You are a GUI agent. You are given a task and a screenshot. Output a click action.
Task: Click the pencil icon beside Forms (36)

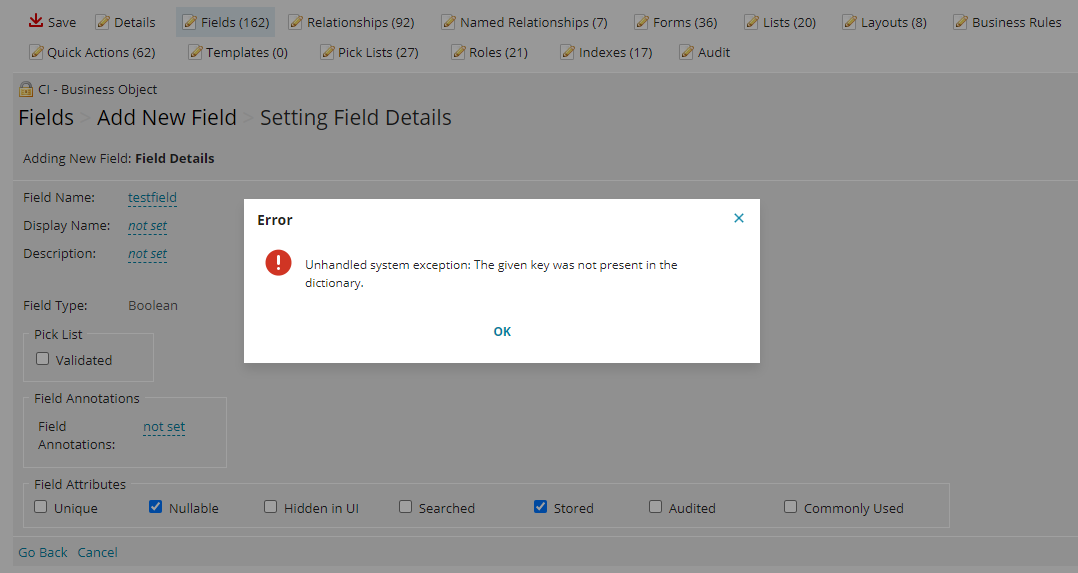(642, 22)
